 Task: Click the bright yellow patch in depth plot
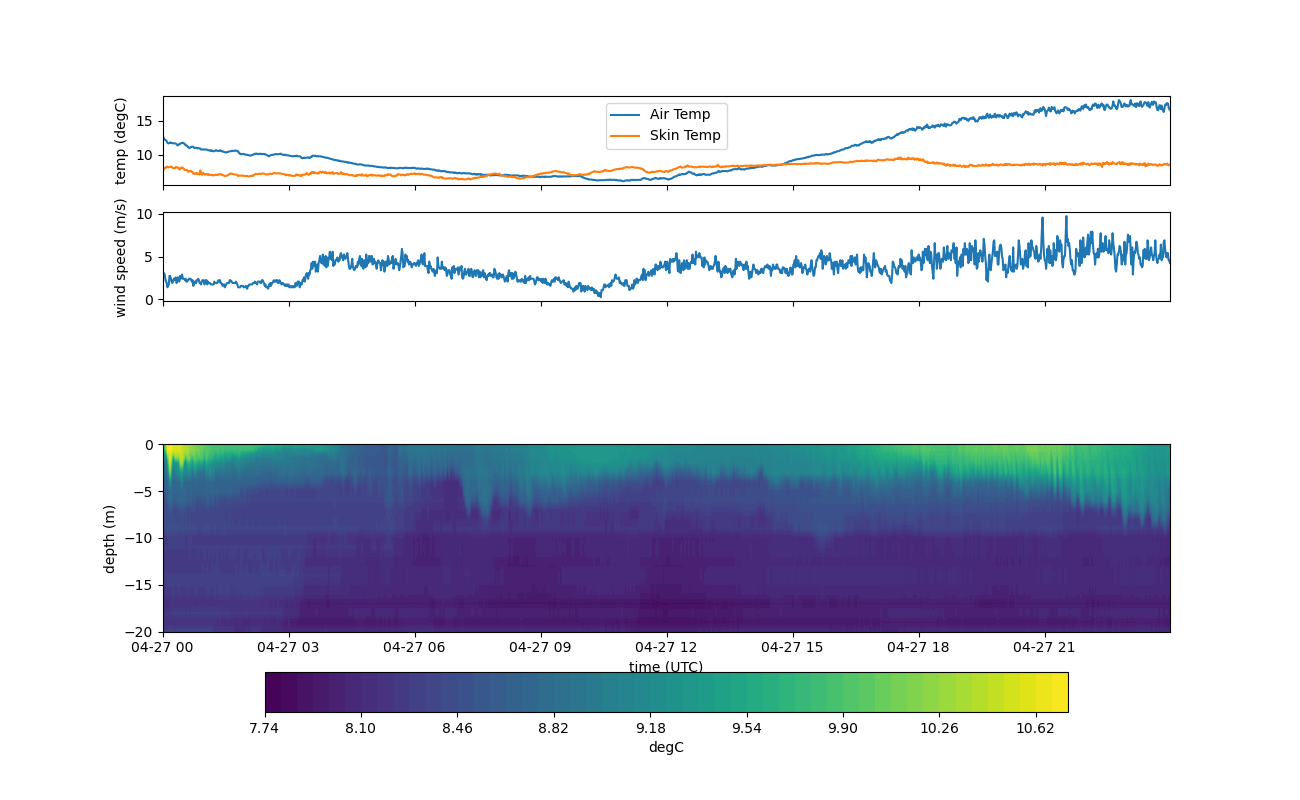175,453
